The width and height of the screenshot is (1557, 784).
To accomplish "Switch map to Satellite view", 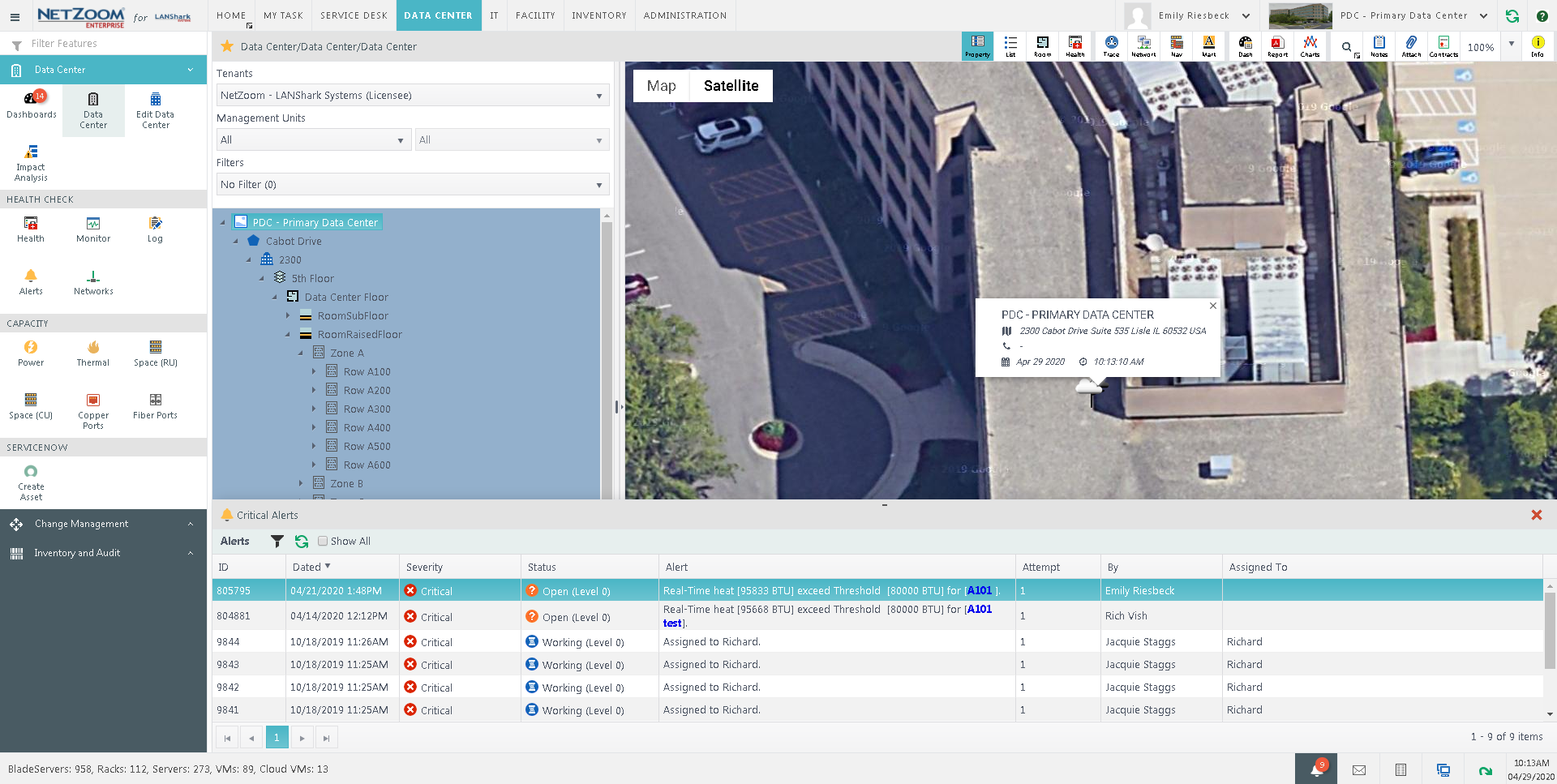I will (x=731, y=86).
